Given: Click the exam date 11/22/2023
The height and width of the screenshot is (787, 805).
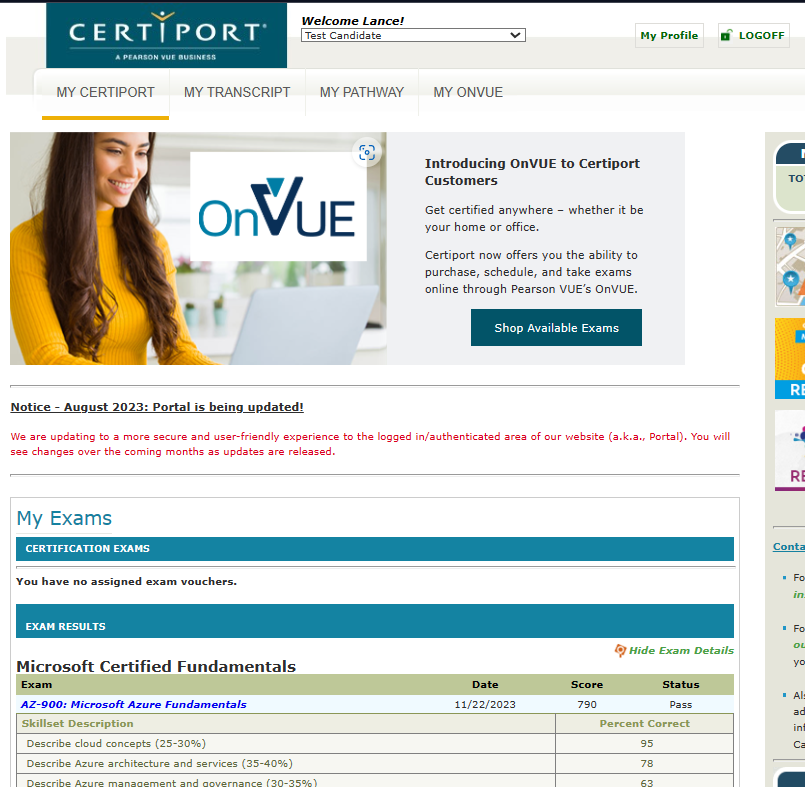Looking at the screenshot, I should pos(485,704).
